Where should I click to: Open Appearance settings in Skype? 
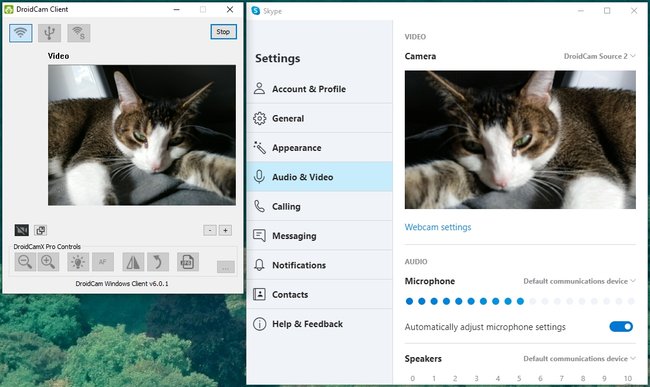(x=320, y=148)
